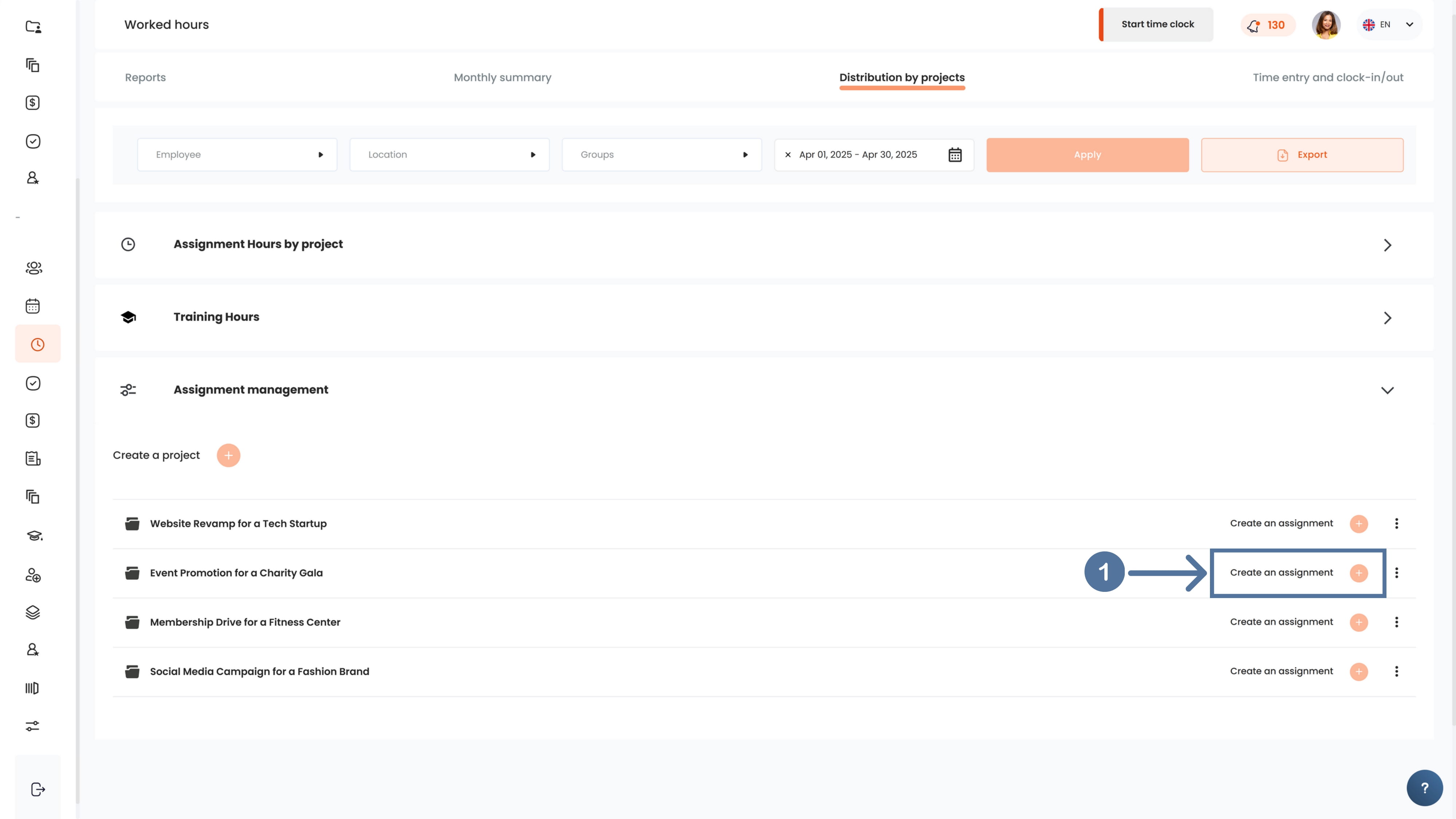The height and width of the screenshot is (819, 1456).
Task: Open three-dot menu for Event Promotion project
Action: [x=1397, y=573]
